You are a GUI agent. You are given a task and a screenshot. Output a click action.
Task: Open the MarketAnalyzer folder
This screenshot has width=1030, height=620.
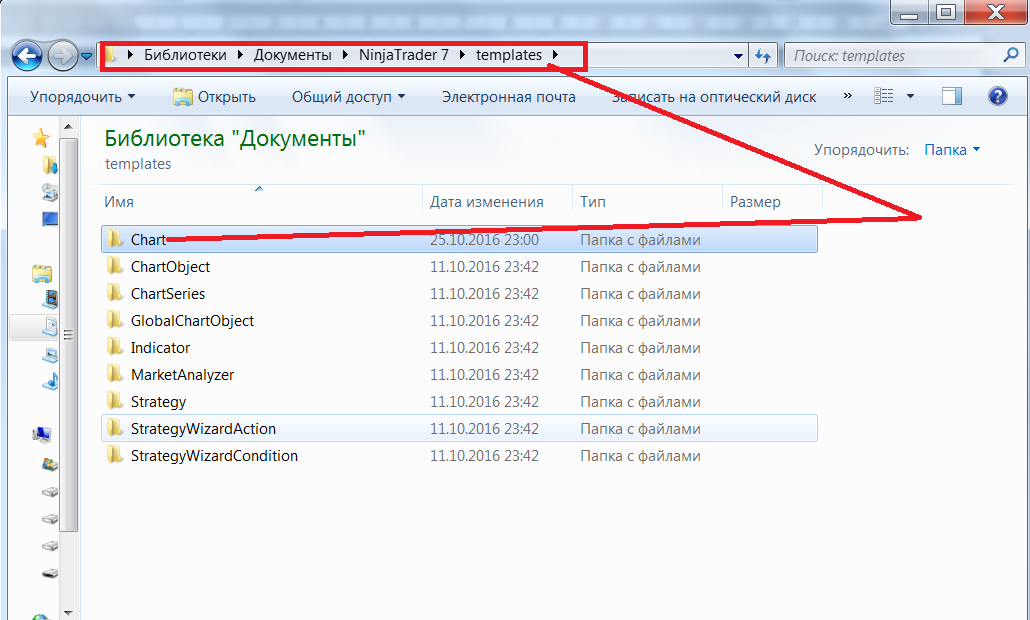click(x=182, y=375)
